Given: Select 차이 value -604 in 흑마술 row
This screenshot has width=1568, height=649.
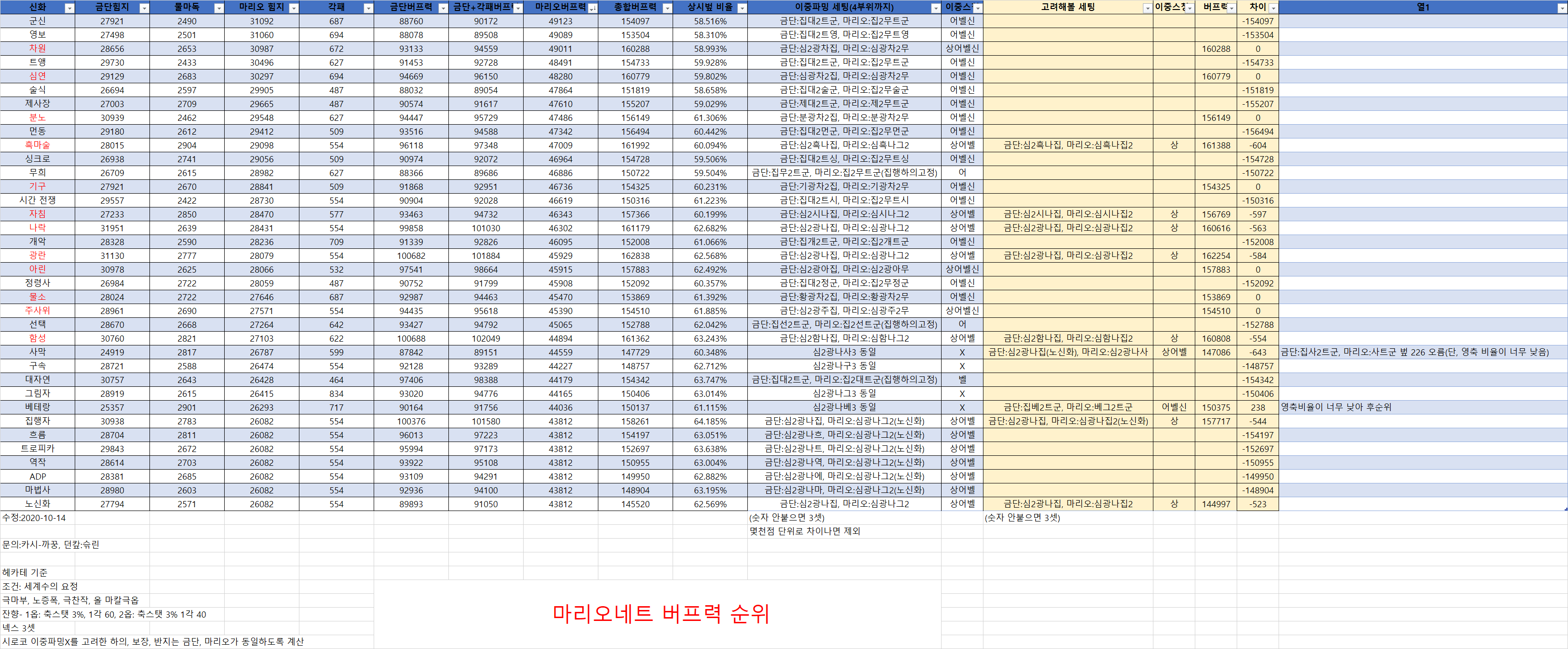Looking at the screenshot, I should click(1258, 146).
